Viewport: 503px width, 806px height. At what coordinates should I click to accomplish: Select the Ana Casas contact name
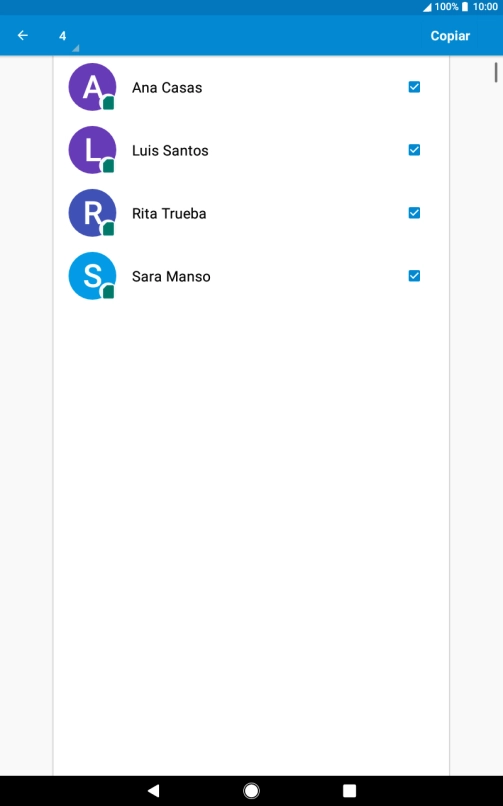pyautogui.click(x=167, y=87)
